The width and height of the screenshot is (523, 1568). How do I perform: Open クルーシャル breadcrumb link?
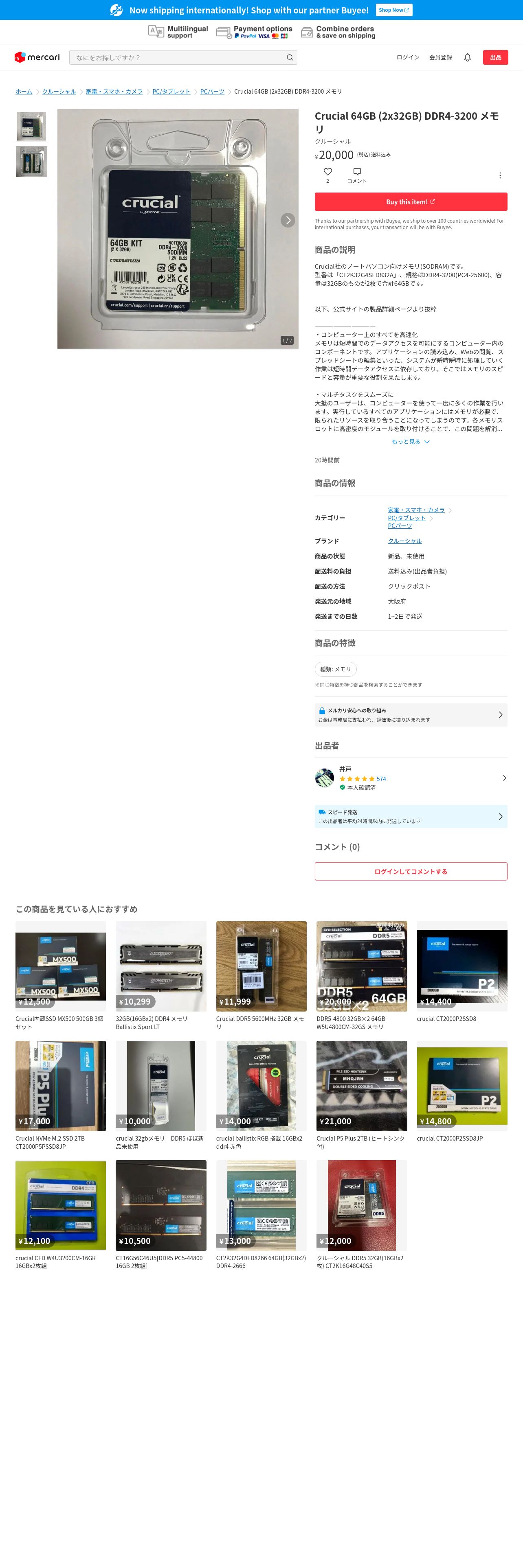(59, 91)
